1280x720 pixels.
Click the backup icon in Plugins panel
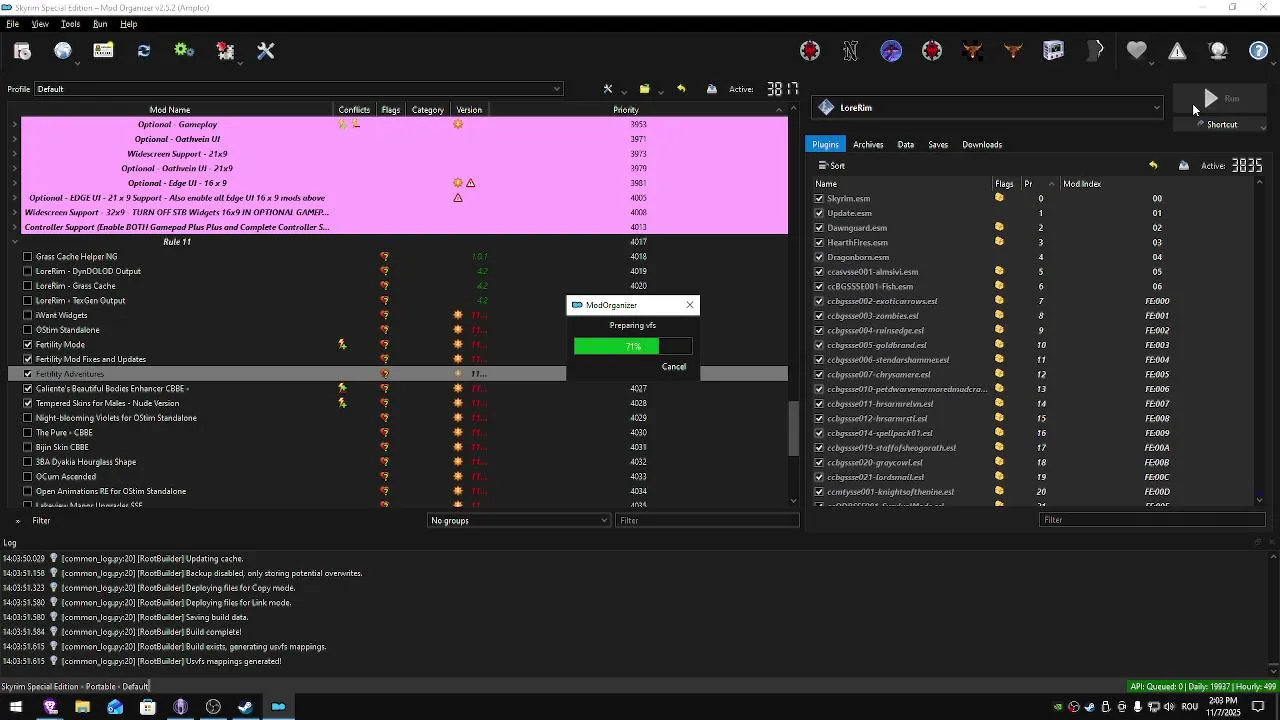1184,166
